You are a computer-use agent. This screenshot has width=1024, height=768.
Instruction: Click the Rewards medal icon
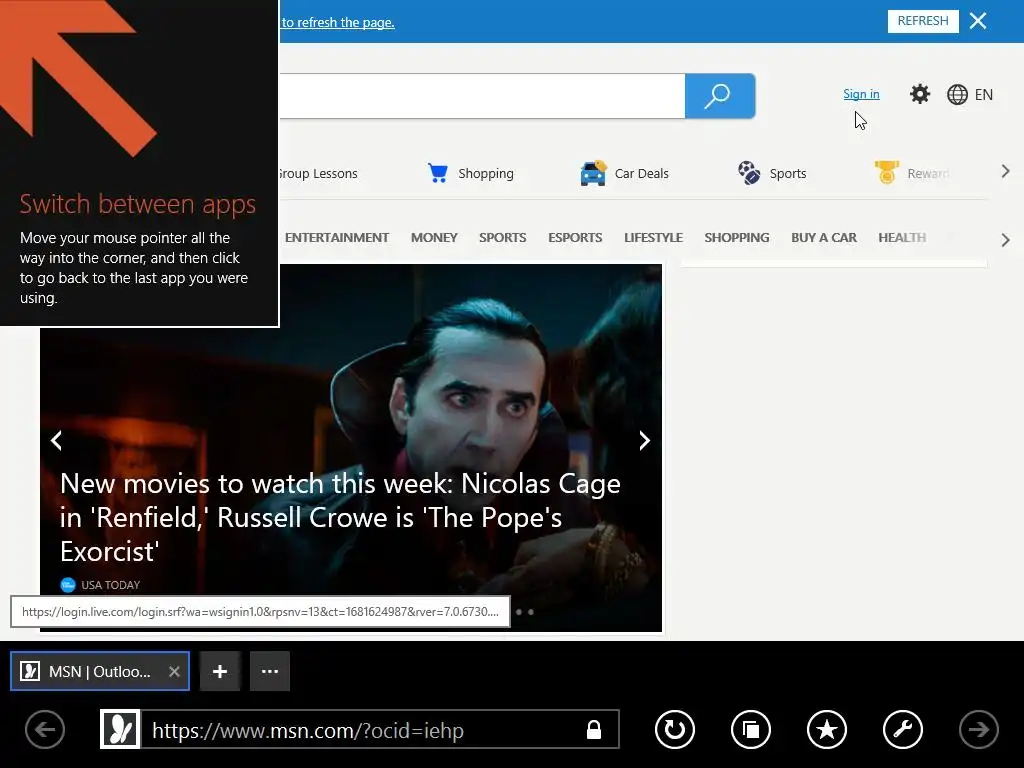(886, 172)
